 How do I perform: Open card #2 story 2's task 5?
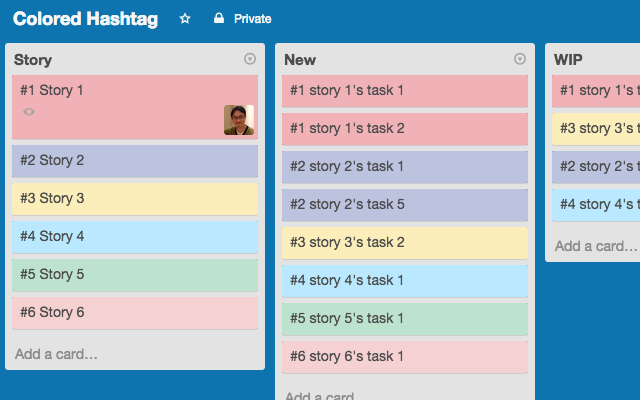(x=405, y=205)
